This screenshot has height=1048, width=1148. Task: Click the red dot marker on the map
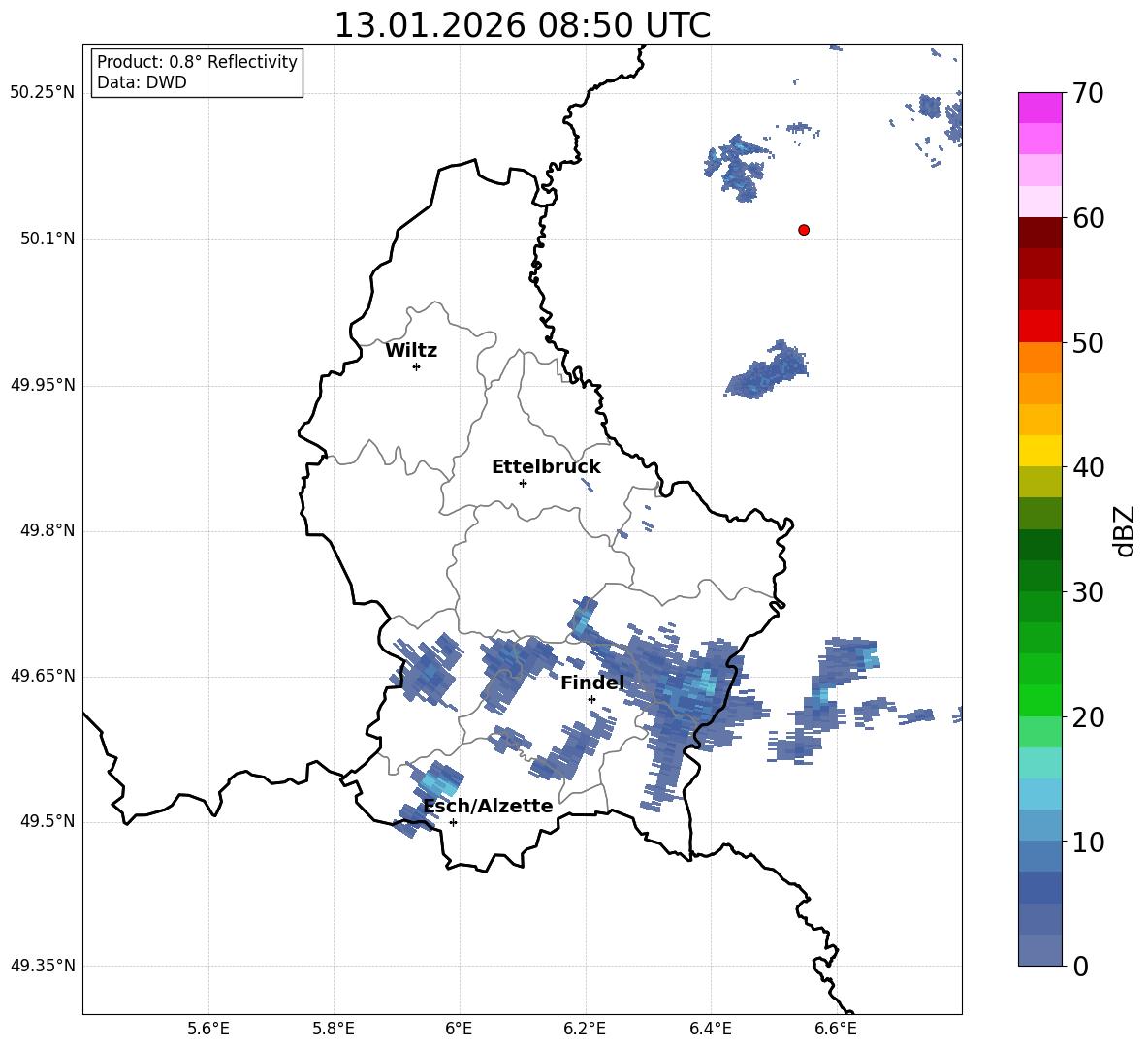point(804,230)
